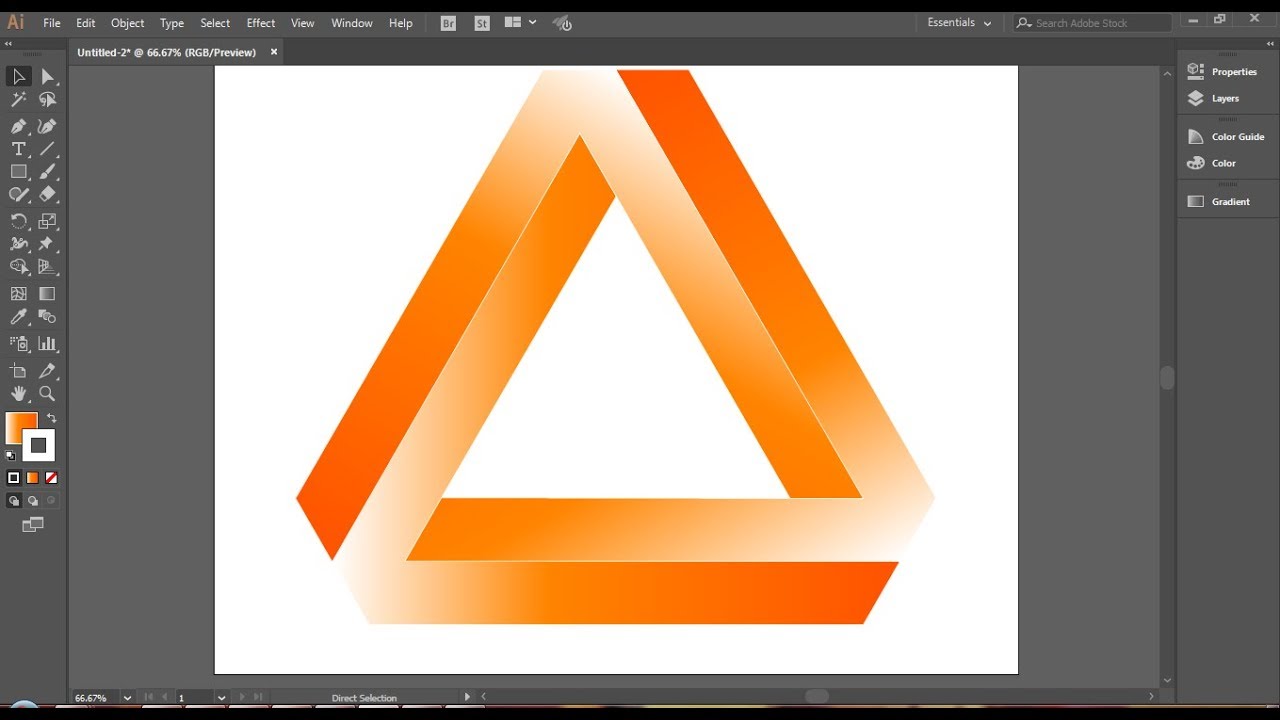Open the 66.67% zoom level dropdown

click(127, 698)
